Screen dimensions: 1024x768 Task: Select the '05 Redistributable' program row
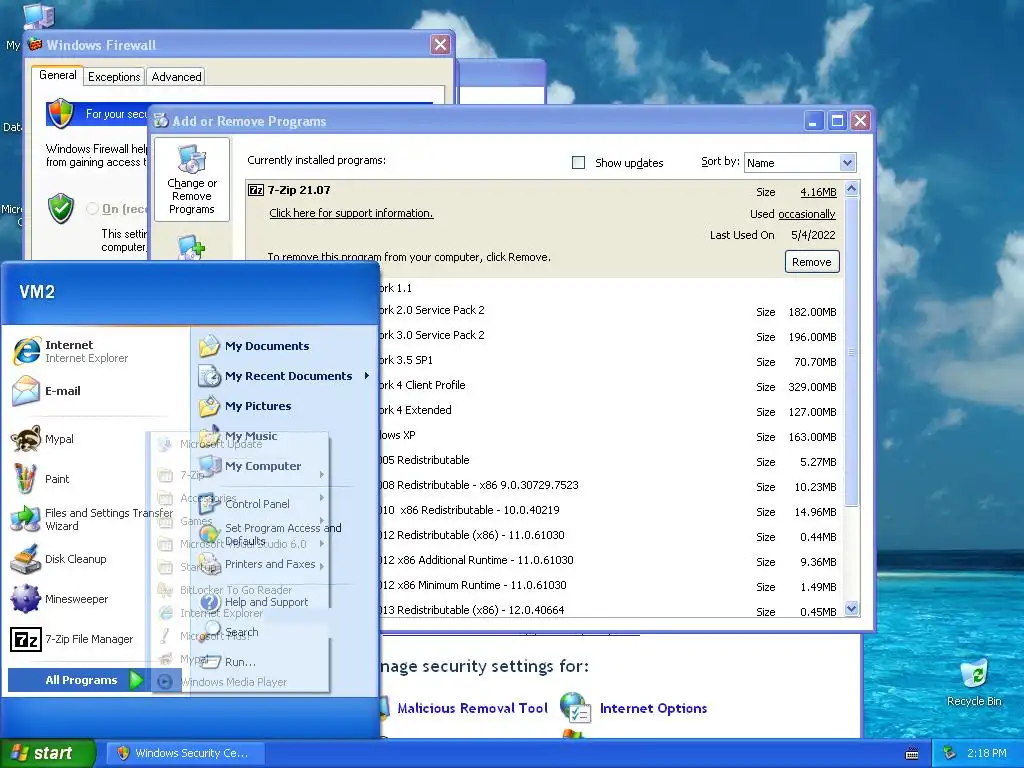tap(610, 460)
